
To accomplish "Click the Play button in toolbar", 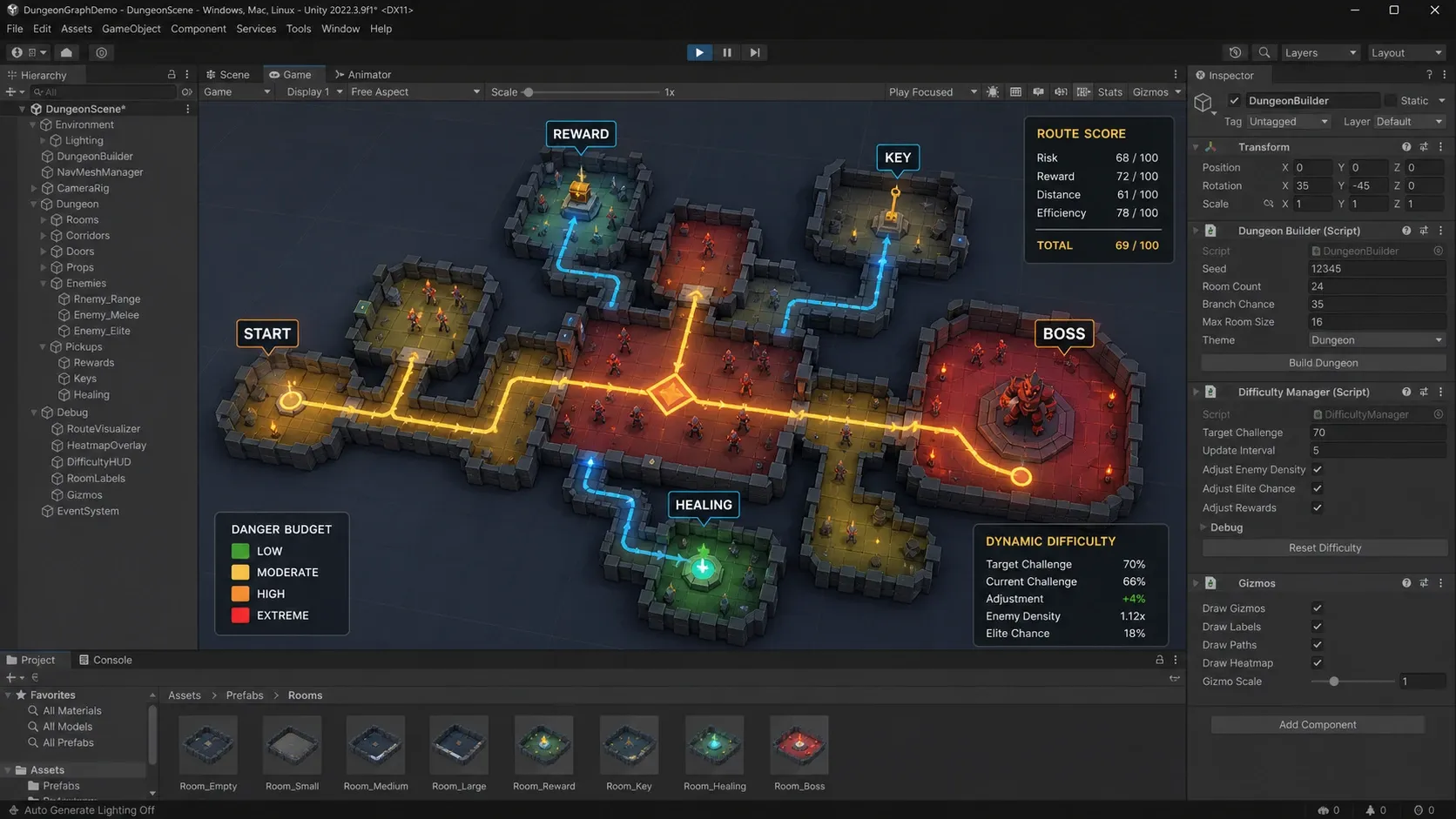I will 698,52.
